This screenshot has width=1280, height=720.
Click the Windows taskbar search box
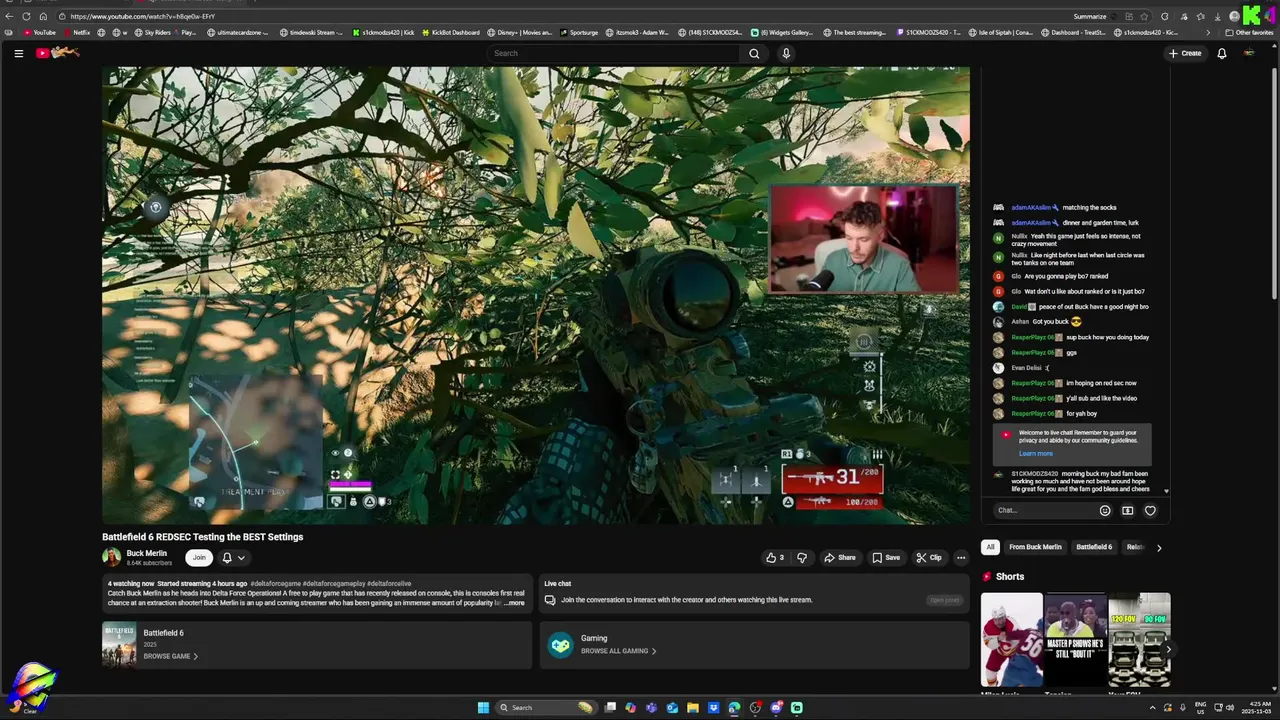click(x=546, y=707)
